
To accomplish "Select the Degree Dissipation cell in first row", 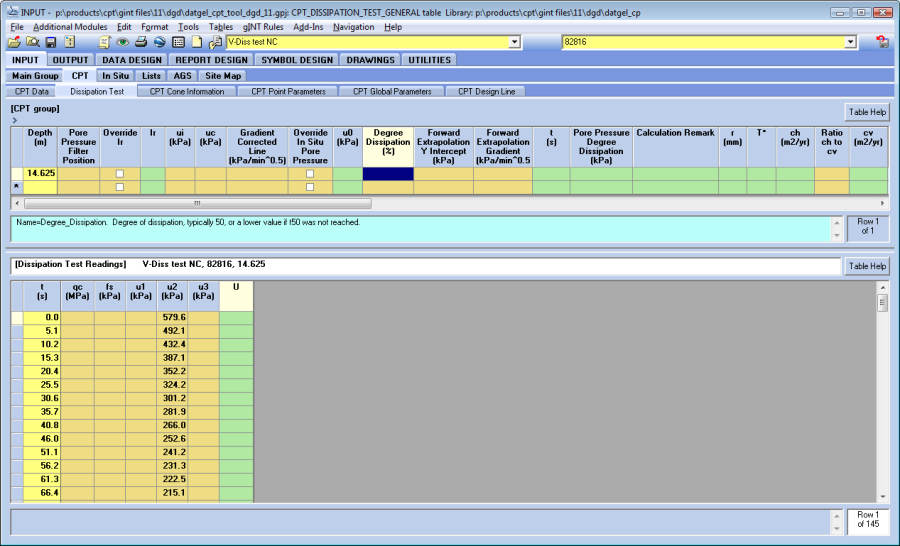I will pyautogui.click(x=388, y=174).
